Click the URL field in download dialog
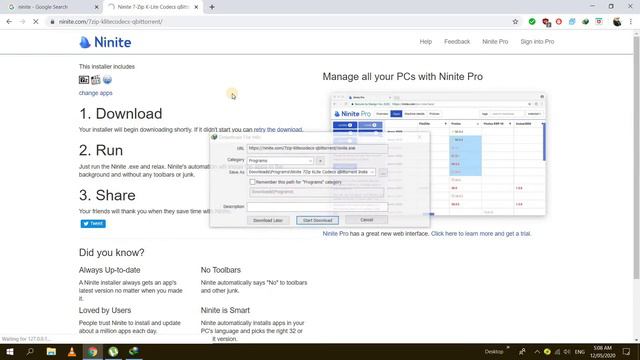The image size is (640, 360). 317,149
